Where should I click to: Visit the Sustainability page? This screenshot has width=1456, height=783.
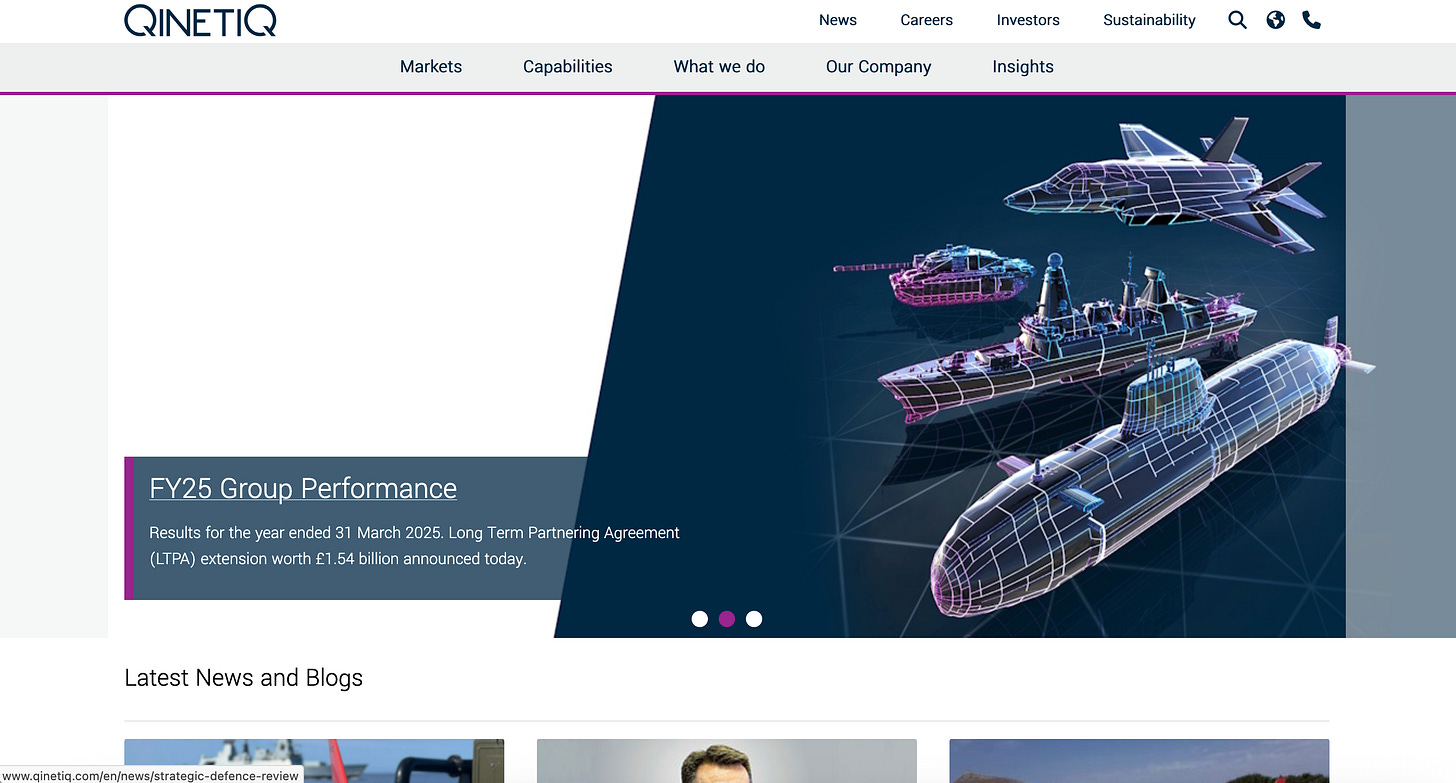[1149, 20]
